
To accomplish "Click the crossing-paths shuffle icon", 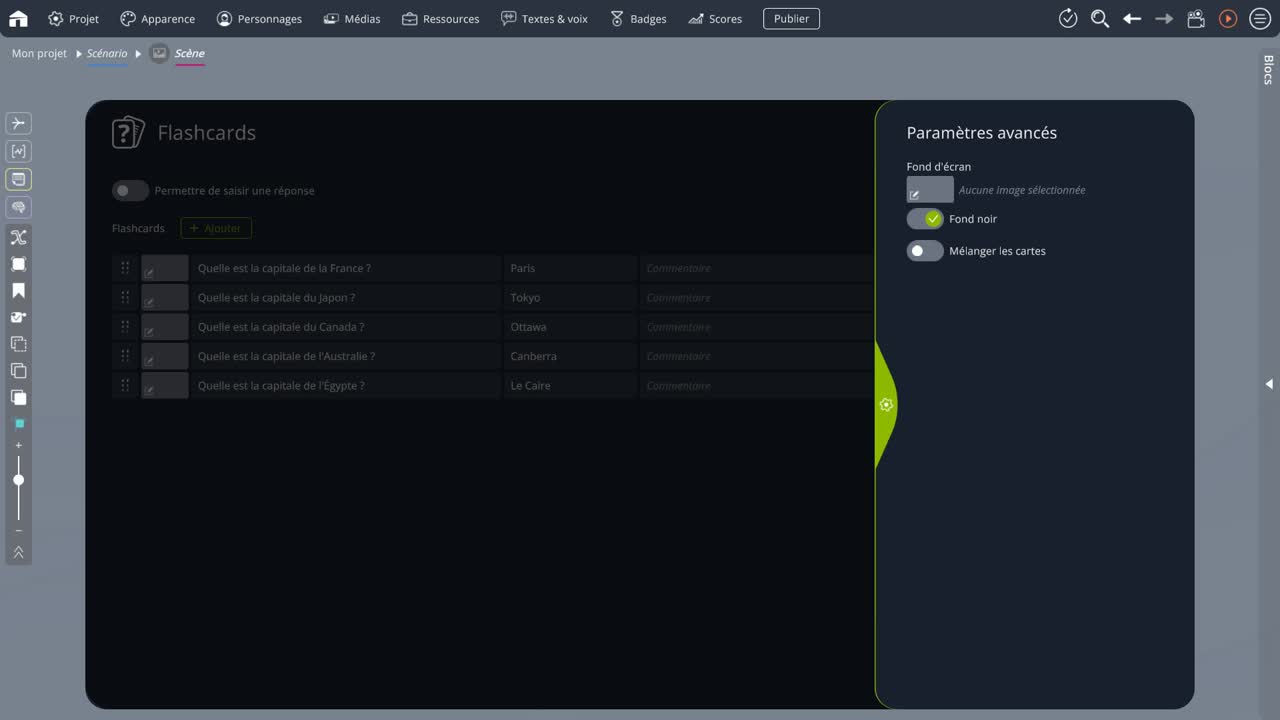I will [18, 237].
